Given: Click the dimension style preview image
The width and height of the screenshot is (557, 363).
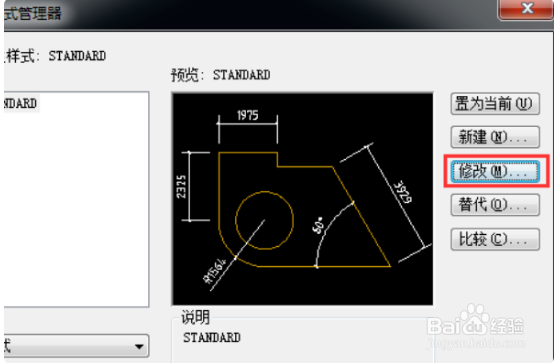Looking at the screenshot, I should point(302,199).
